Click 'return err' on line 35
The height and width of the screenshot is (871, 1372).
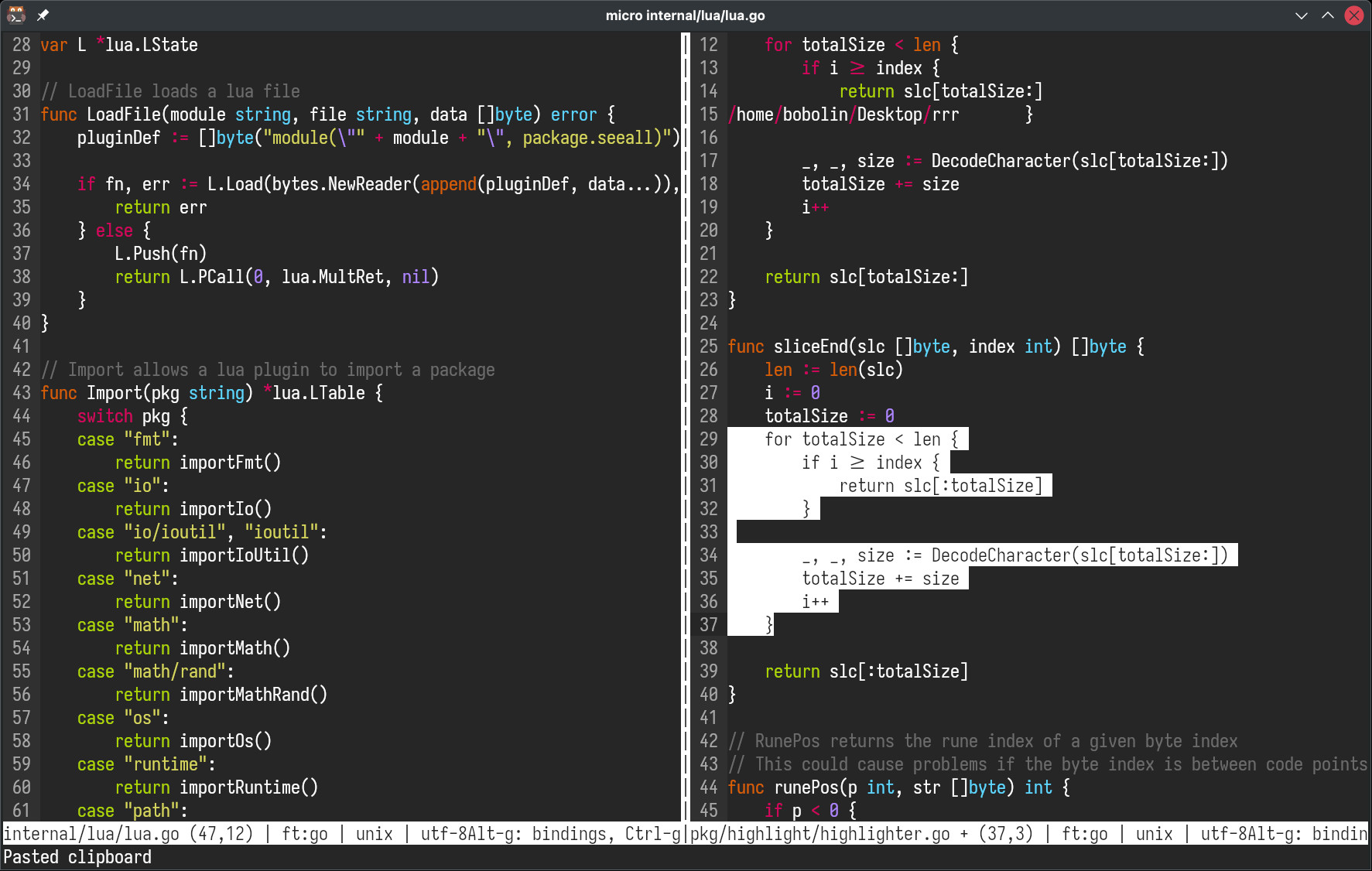[x=161, y=207]
